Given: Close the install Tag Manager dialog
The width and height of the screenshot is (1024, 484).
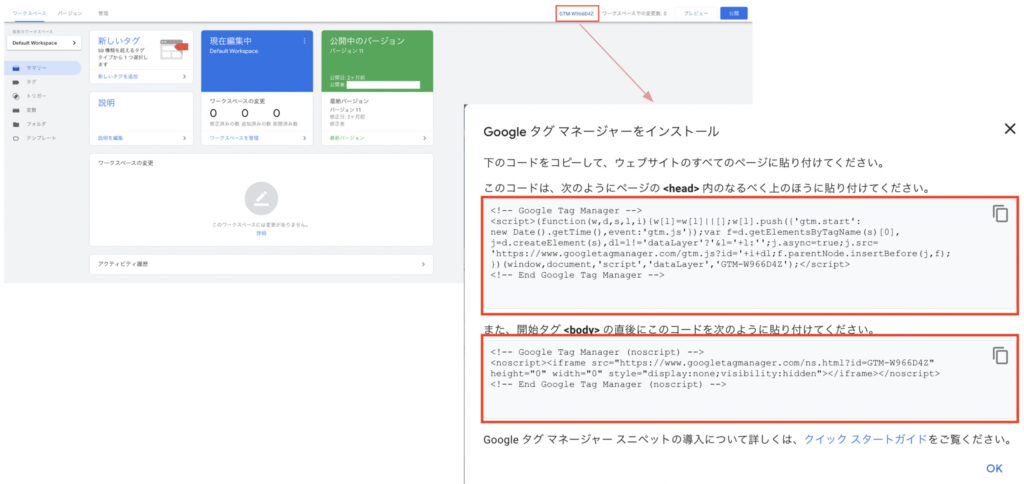Looking at the screenshot, I should click(1010, 129).
